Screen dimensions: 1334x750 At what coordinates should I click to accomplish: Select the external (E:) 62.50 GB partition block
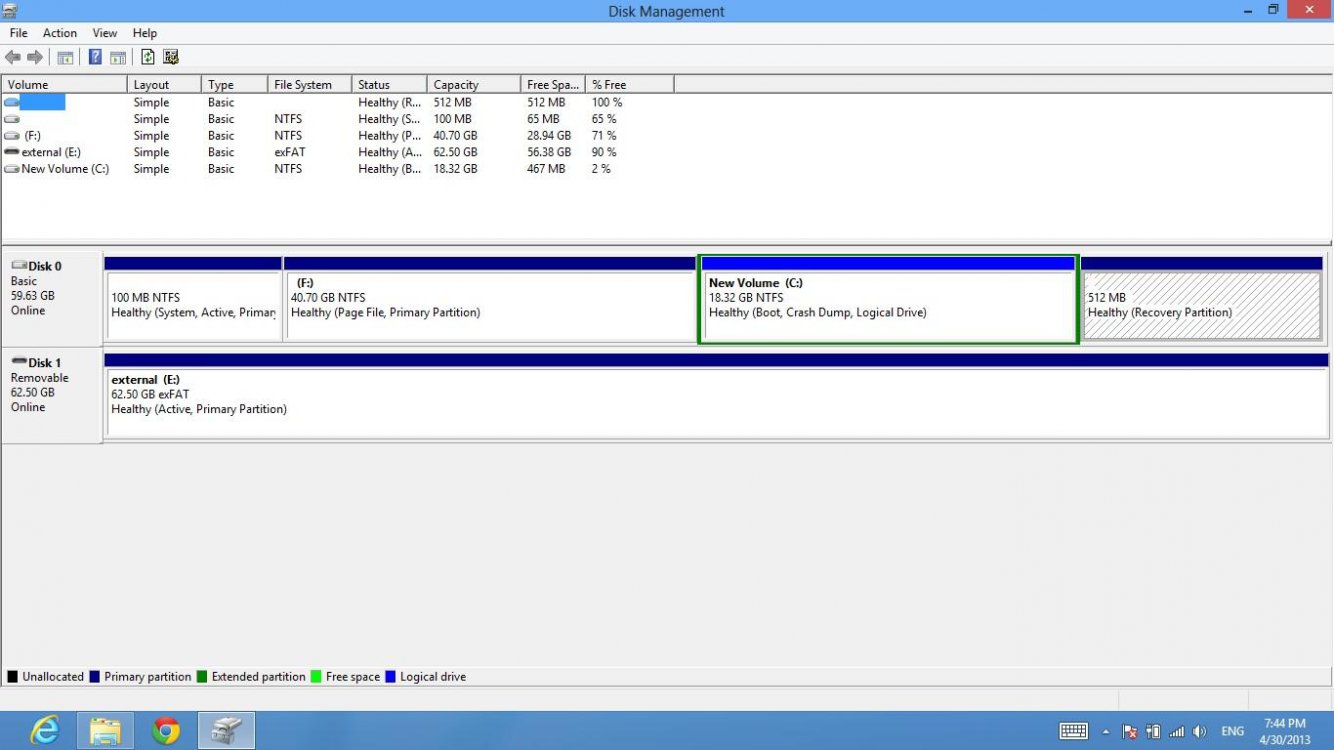point(716,395)
